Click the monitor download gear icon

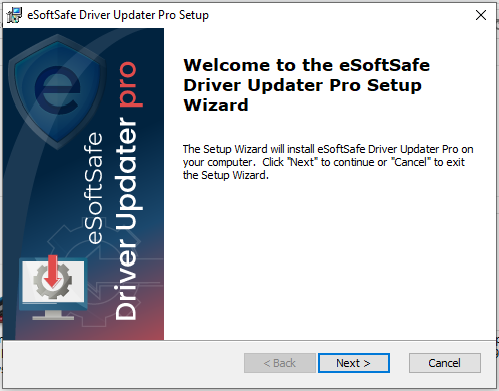click(x=53, y=288)
